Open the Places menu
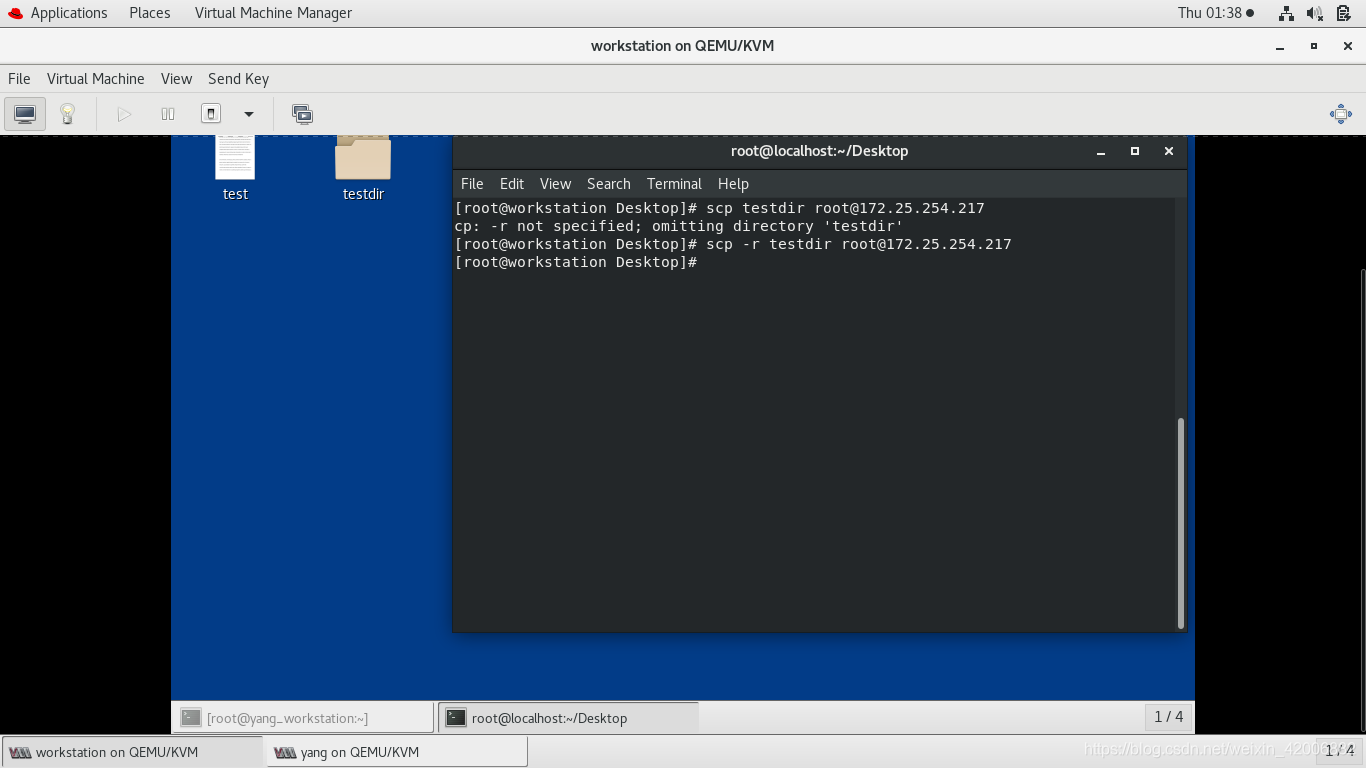 [x=150, y=13]
